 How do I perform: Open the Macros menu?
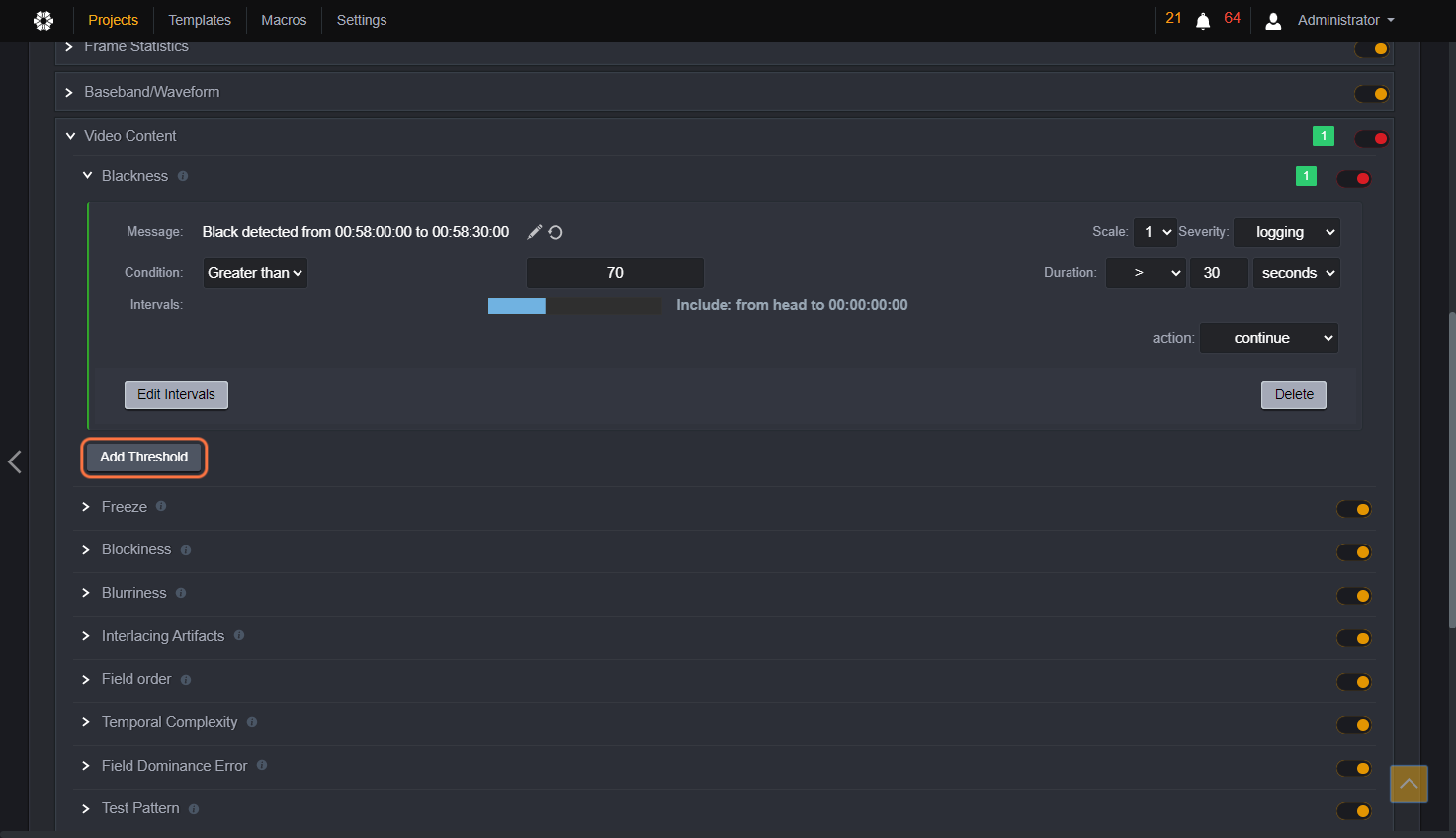(x=284, y=20)
